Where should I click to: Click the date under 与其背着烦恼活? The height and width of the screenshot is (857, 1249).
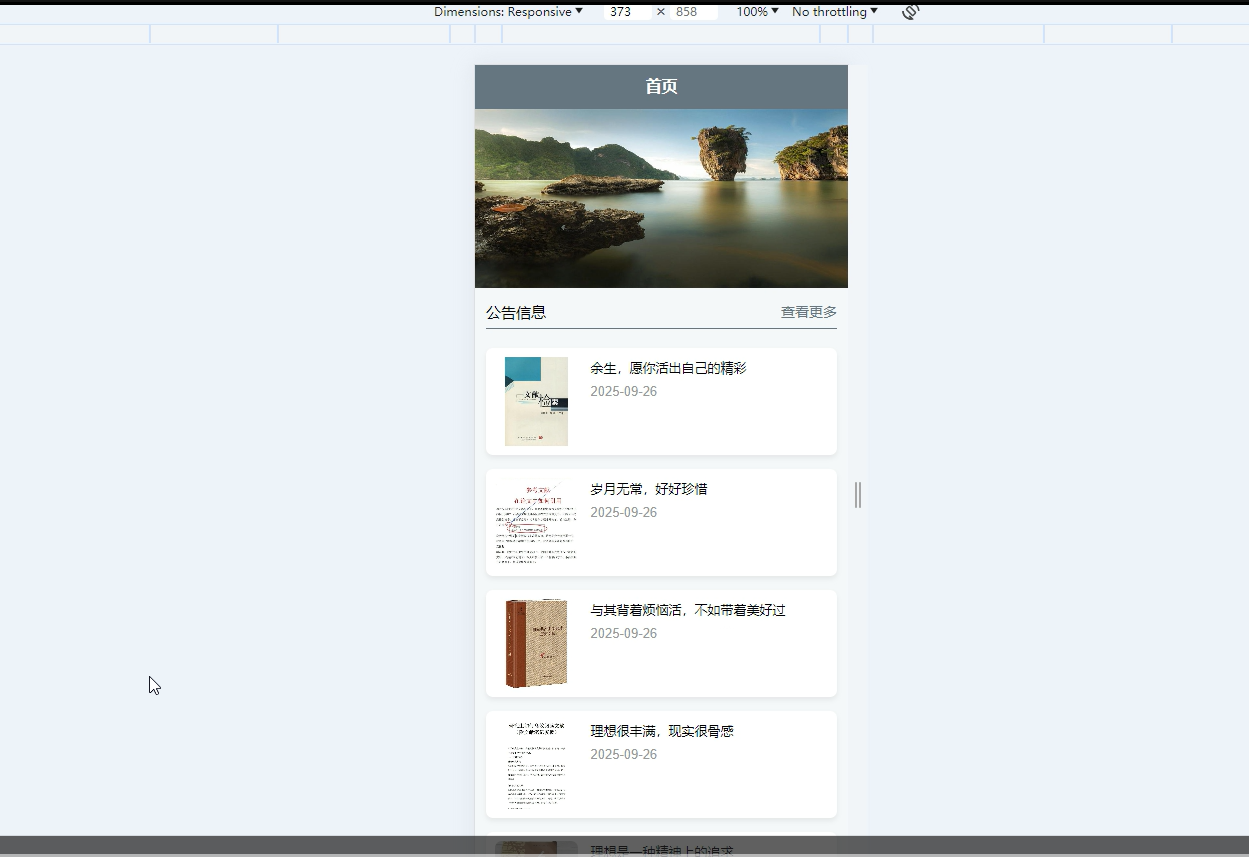623,633
